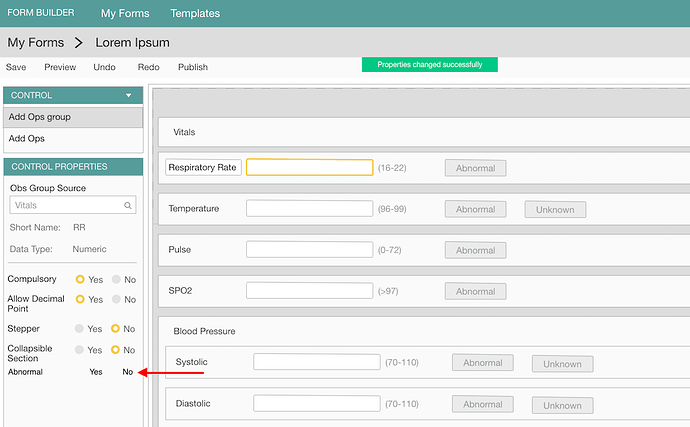Viewport: 690px width, 427px height.
Task: Click Abnormal button for SPO2
Action: coord(476,291)
